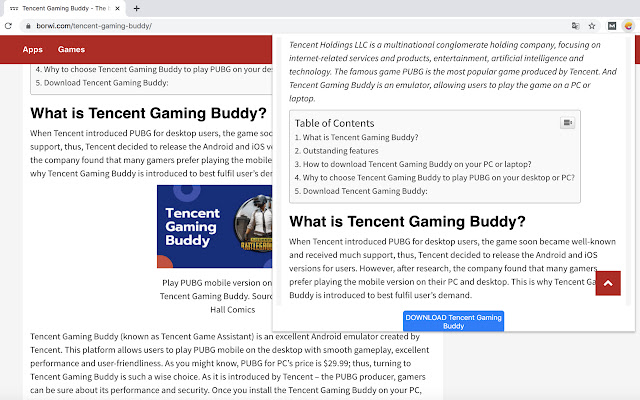
Task: Open a new tab with plus button
Action: click(136, 8)
